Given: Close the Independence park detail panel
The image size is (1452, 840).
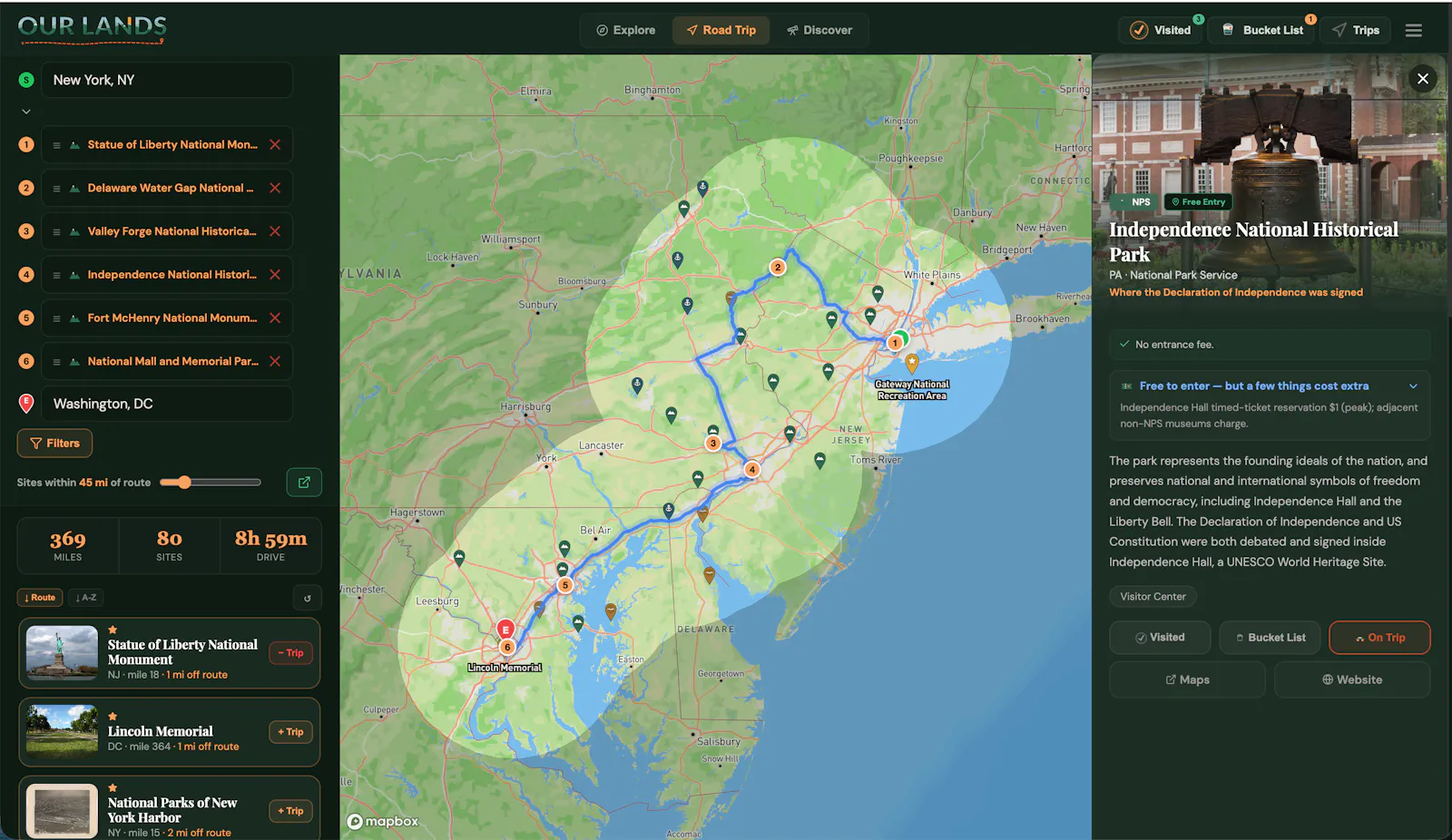Looking at the screenshot, I should point(1423,79).
